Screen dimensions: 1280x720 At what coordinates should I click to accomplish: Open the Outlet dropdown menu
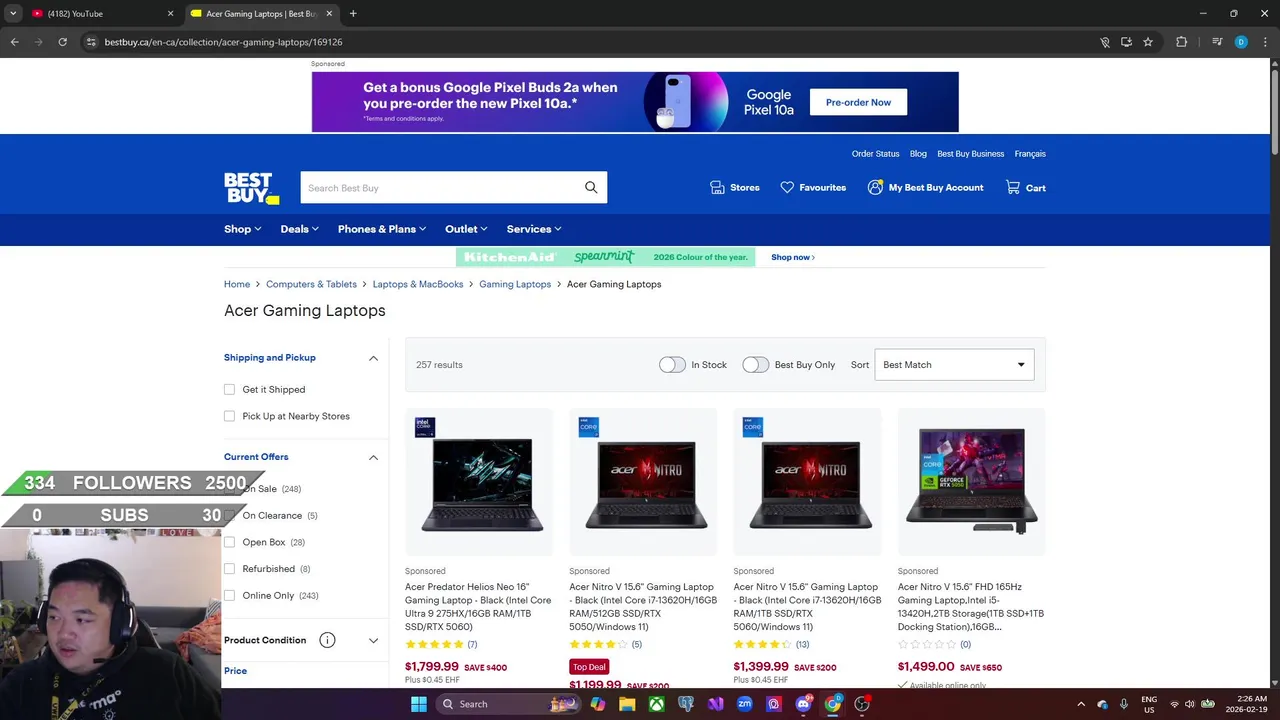466,229
